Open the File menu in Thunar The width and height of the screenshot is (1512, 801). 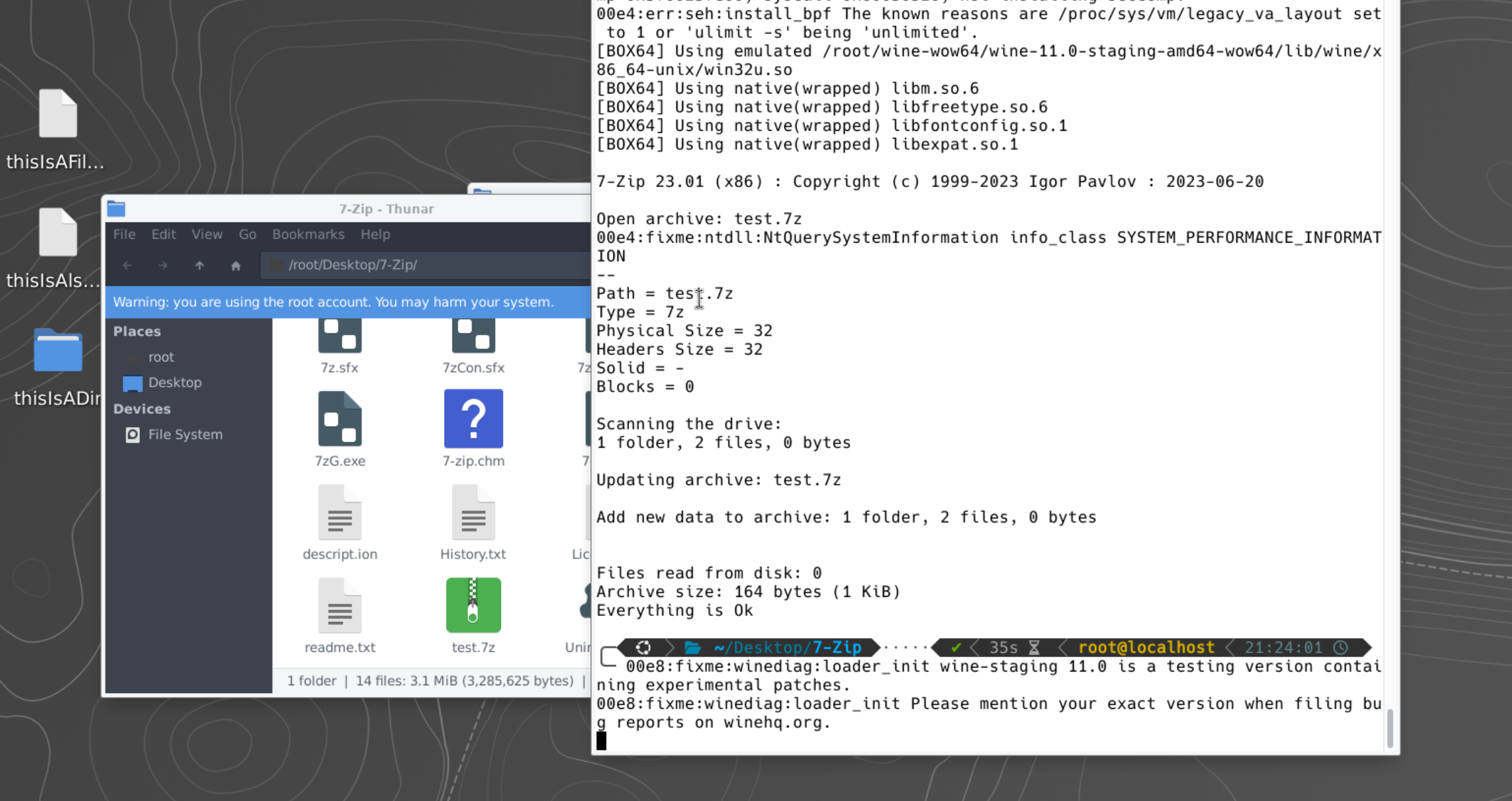click(x=124, y=234)
